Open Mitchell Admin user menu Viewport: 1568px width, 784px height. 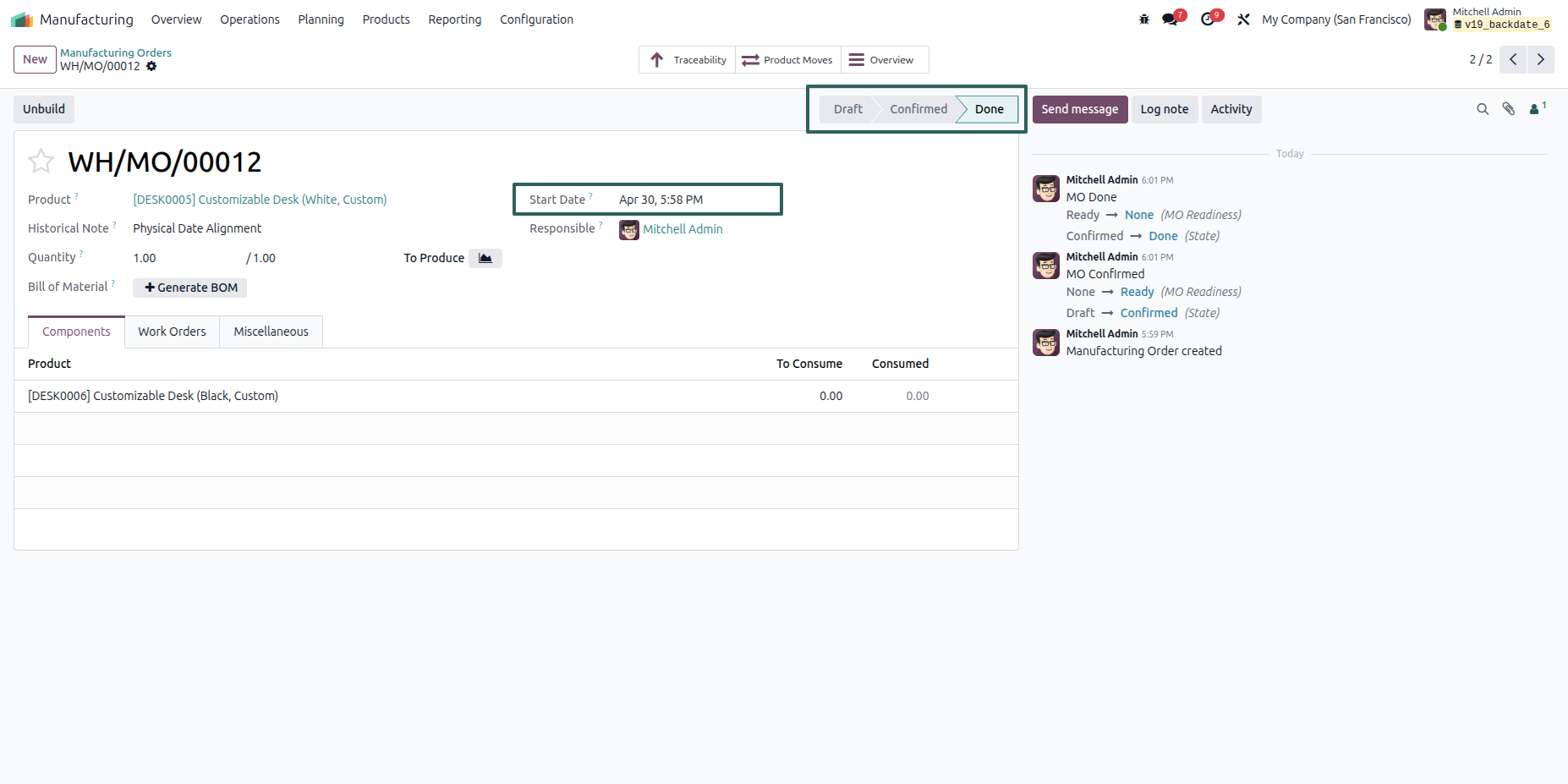pos(1489,19)
